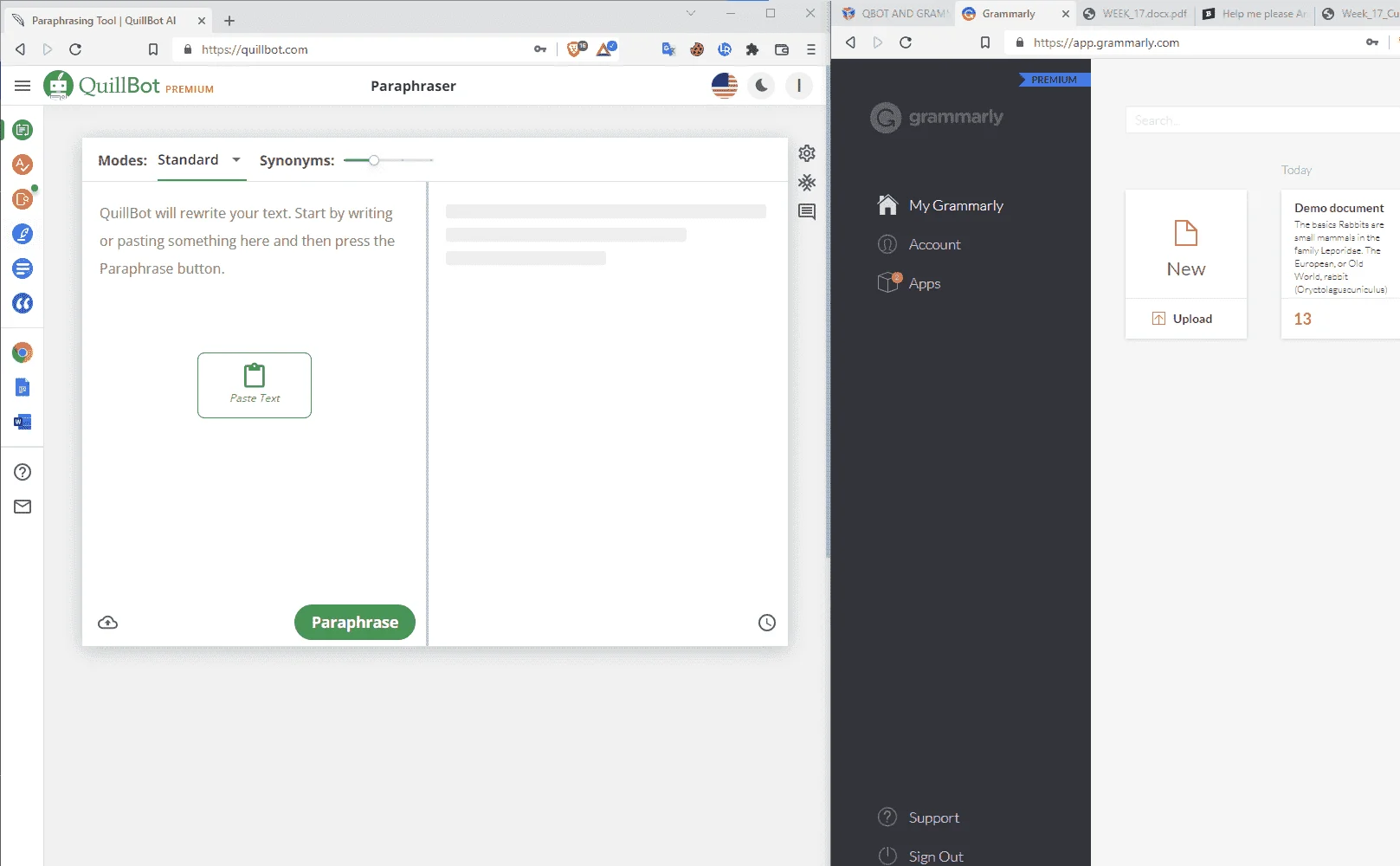
Task: Open QuillBot paraphraser settings gear
Action: click(x=807, y=153)
